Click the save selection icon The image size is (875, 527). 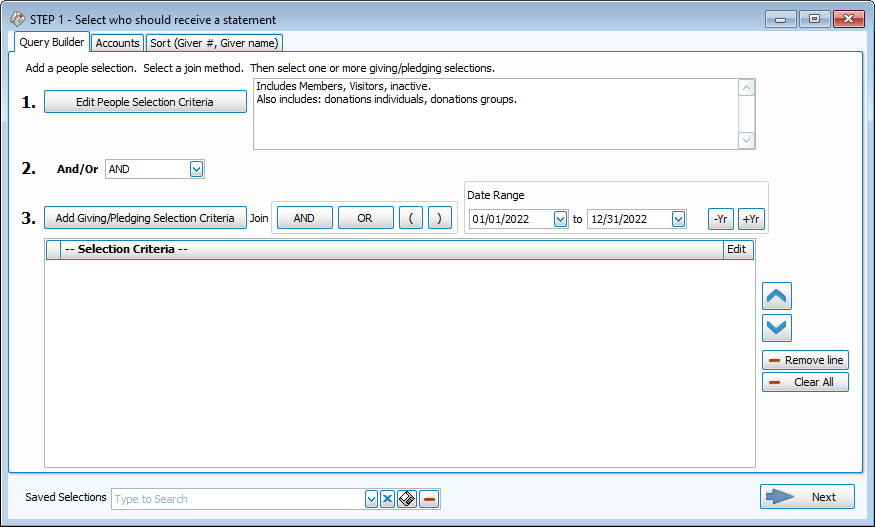(407, 499)
